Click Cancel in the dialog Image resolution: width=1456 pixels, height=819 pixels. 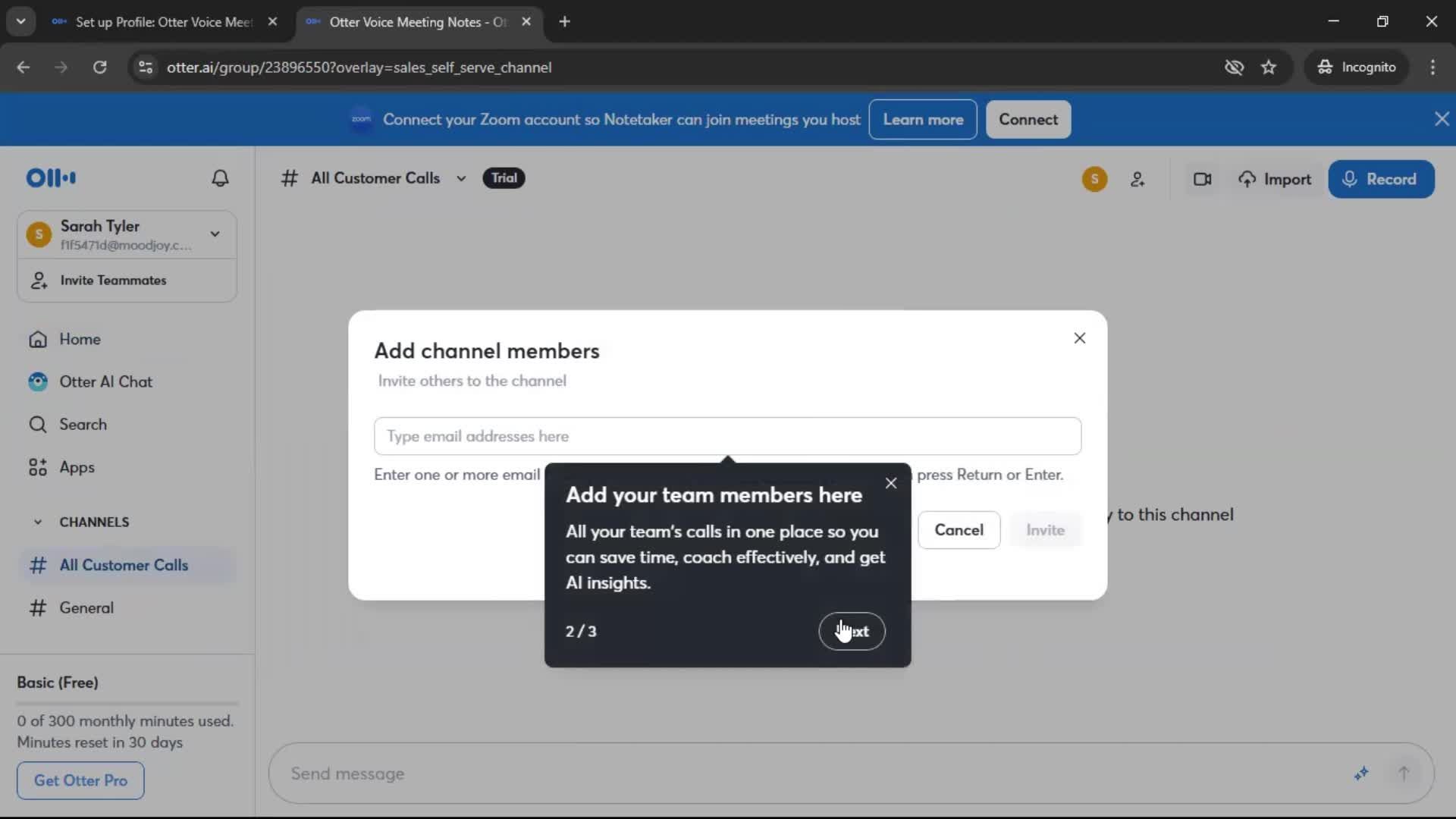tap(959, 530)
